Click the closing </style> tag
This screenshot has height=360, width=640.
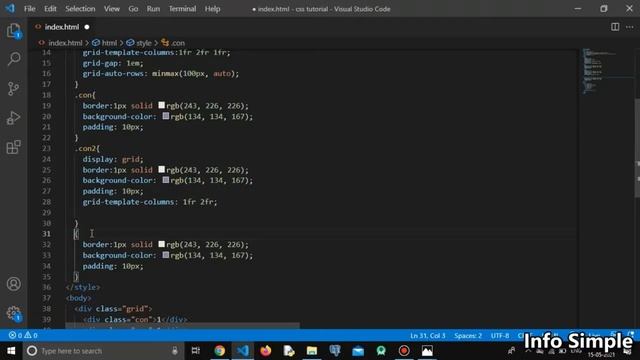coord(83,287)
